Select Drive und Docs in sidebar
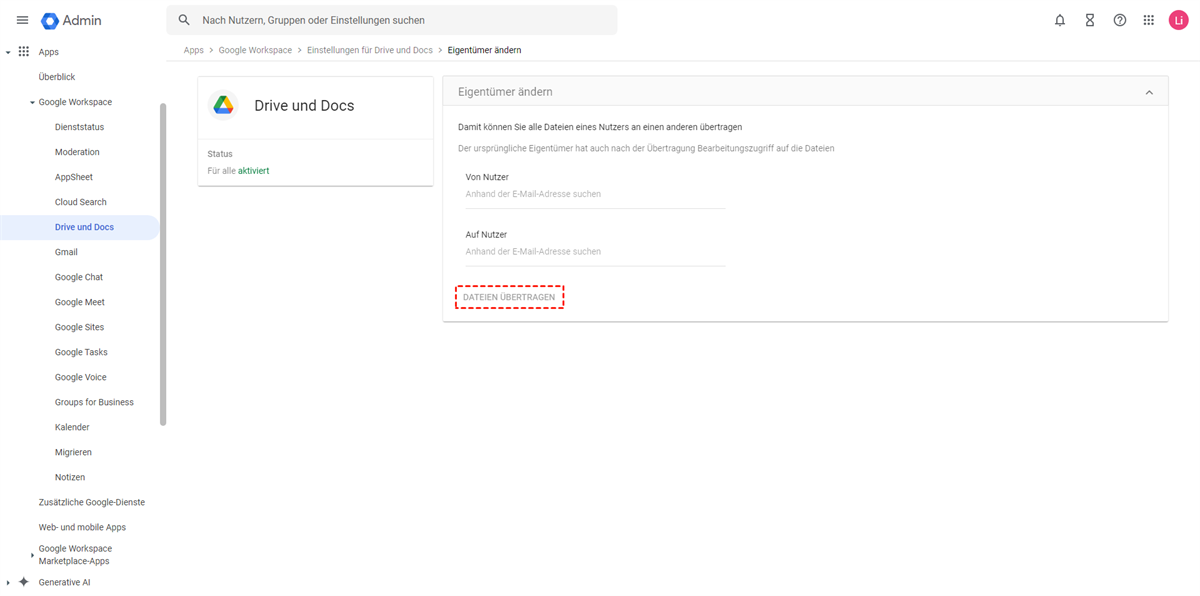Screen dimensions: 1200x596 (x=80, y=227)
